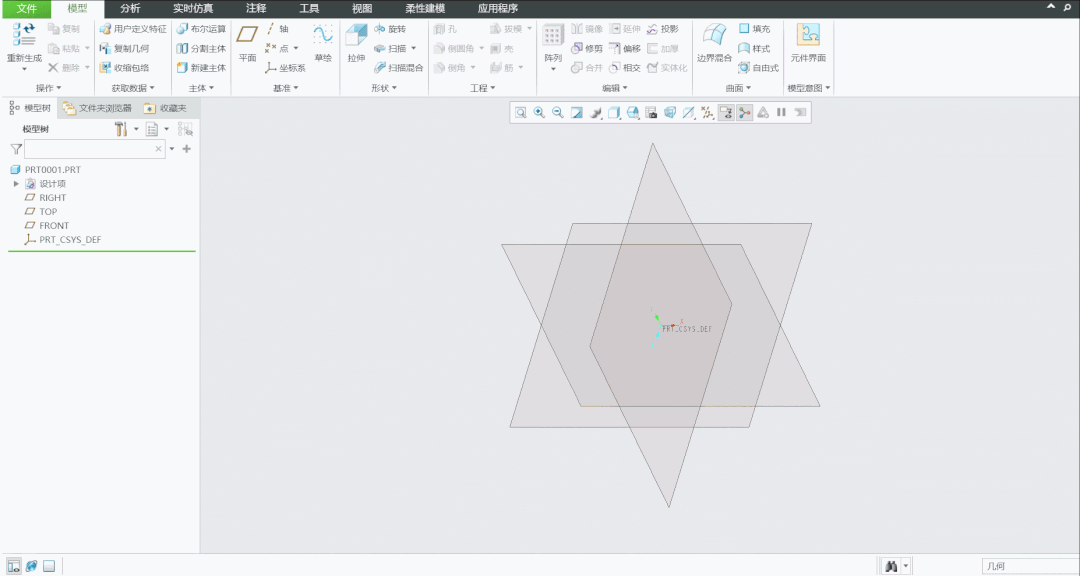Choose the 元件界面 (Component Interface) tool
The height and width of the screenshot is (576, 1080).
807,44
